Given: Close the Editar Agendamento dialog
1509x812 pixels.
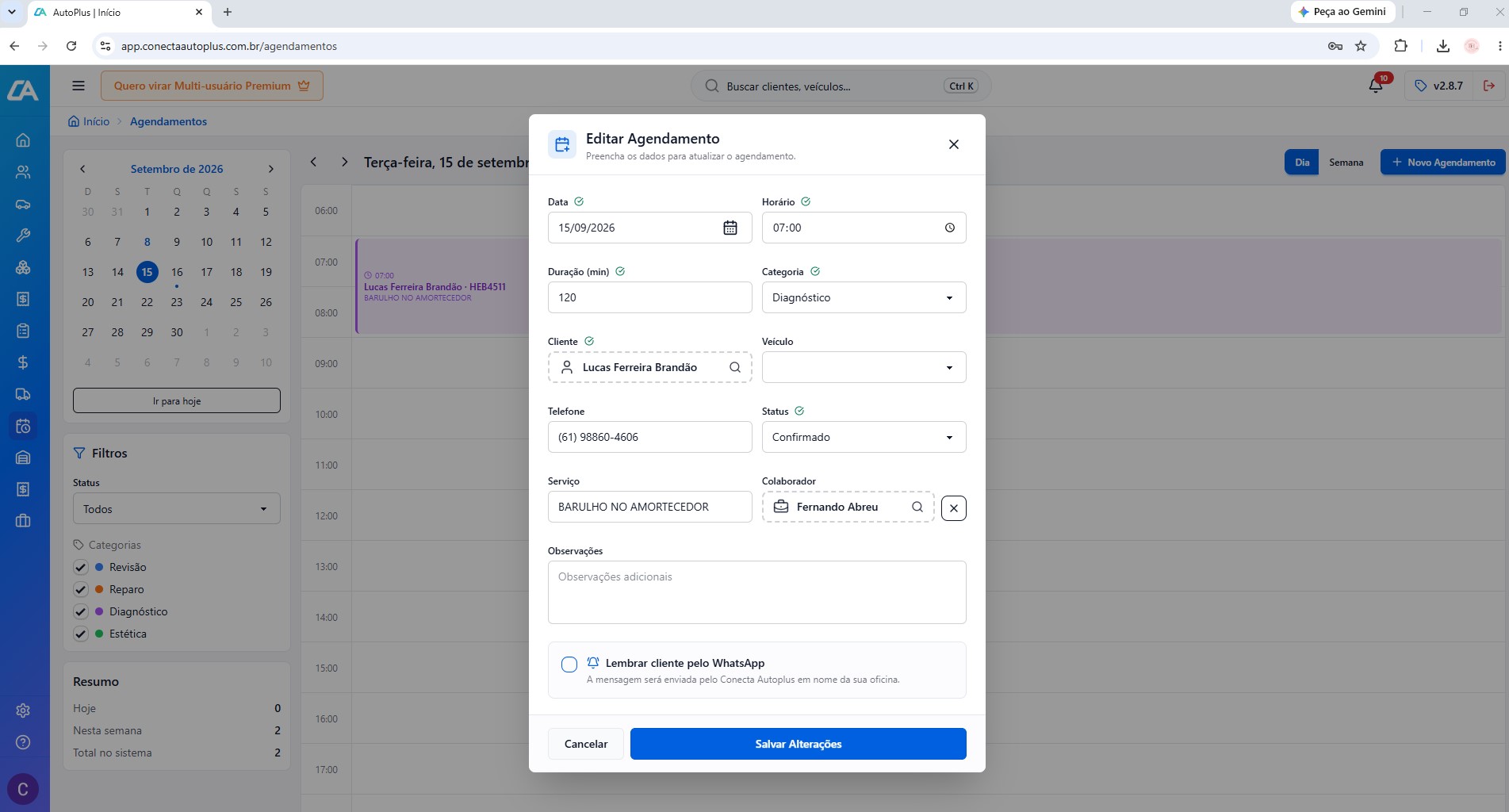Looking at the screenshot, I should (954, 144).
